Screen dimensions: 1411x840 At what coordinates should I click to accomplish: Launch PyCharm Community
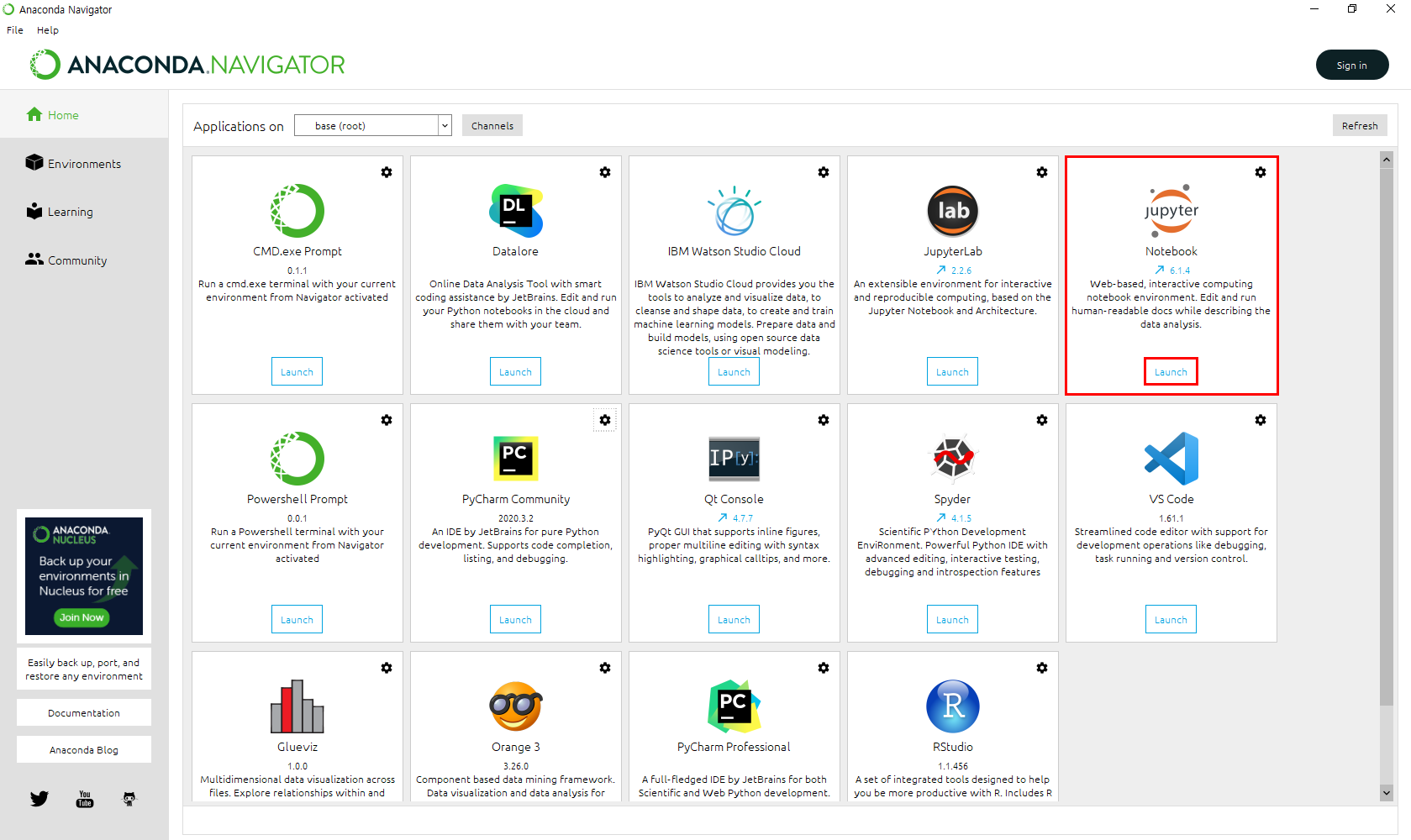pos(516,620)
